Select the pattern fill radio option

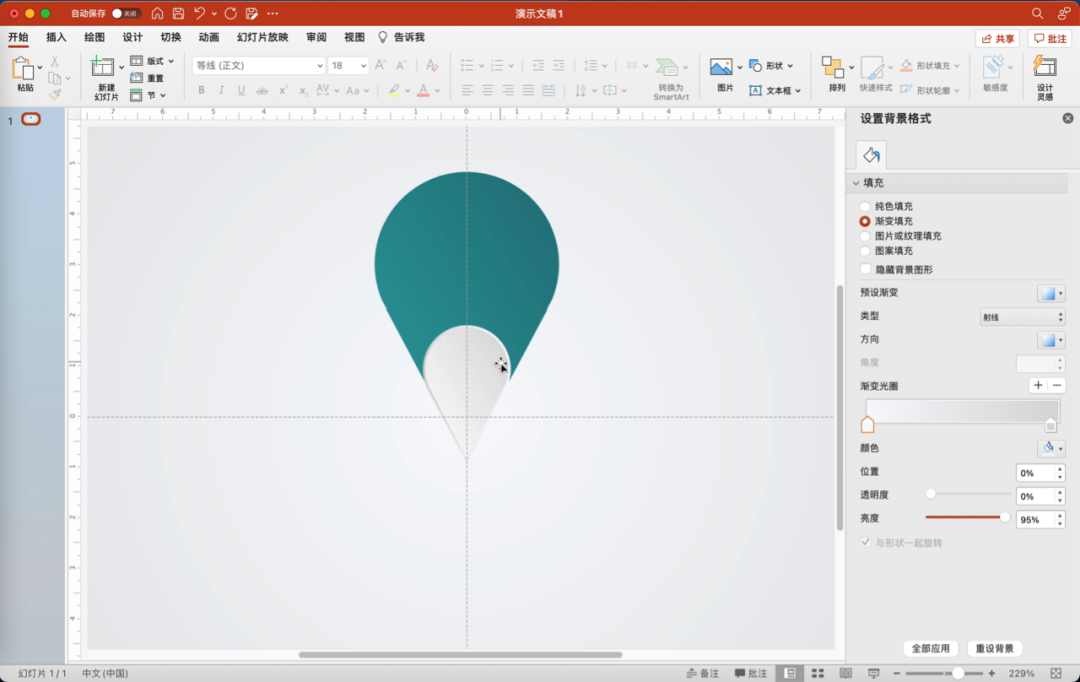click(x=865, y=251)
